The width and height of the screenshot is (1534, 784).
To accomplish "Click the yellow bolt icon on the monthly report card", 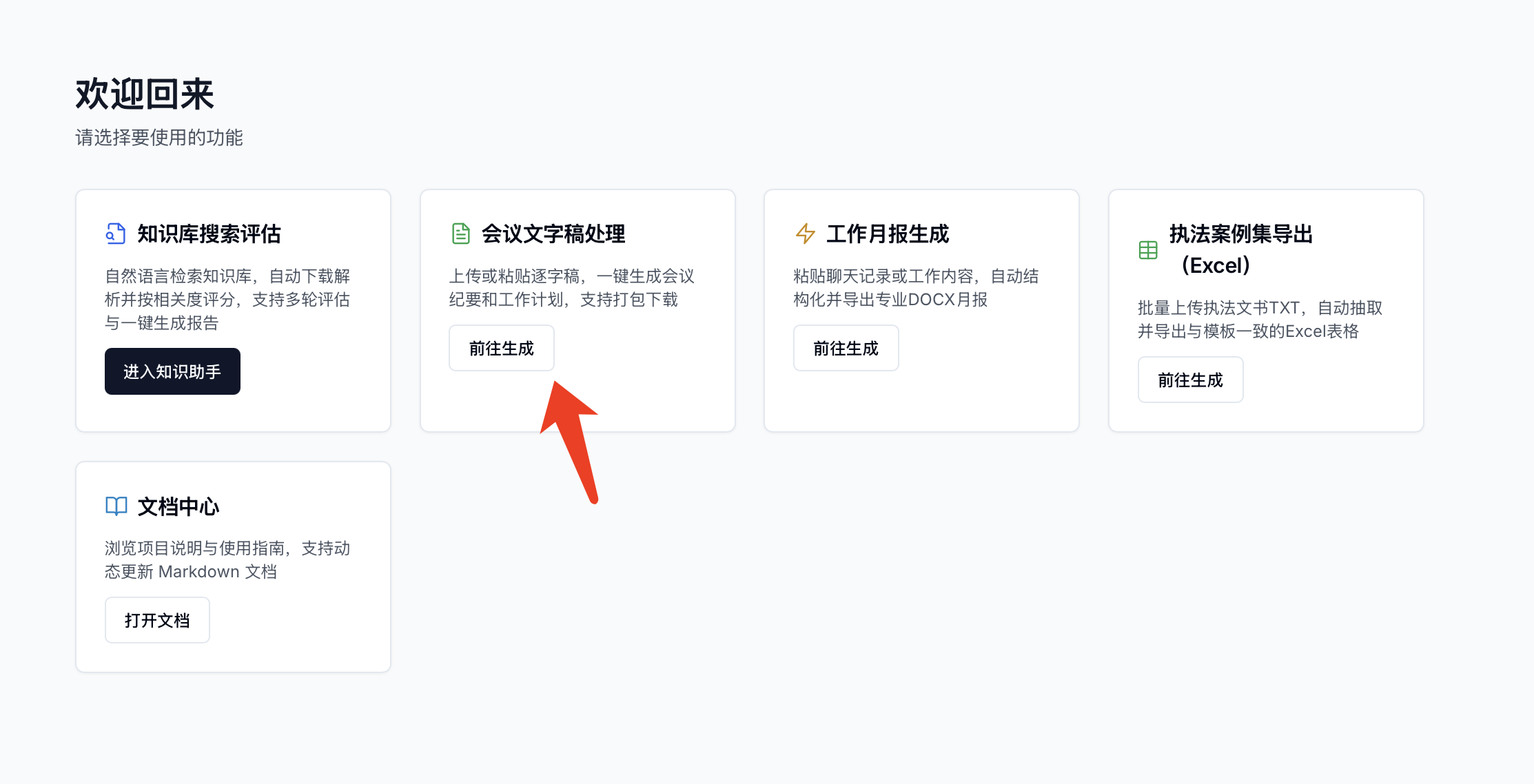I will [804, 234].
